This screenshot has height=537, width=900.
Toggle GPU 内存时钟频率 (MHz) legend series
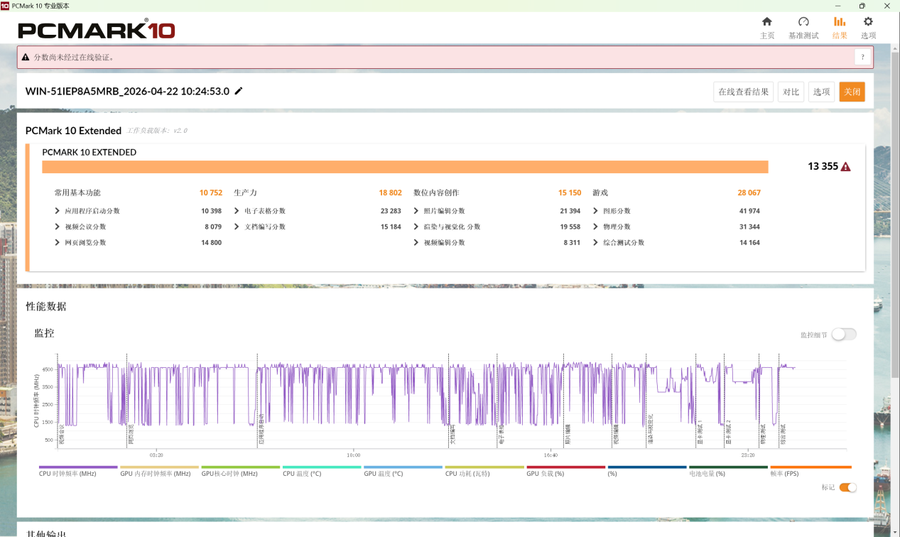click(159, 471)
